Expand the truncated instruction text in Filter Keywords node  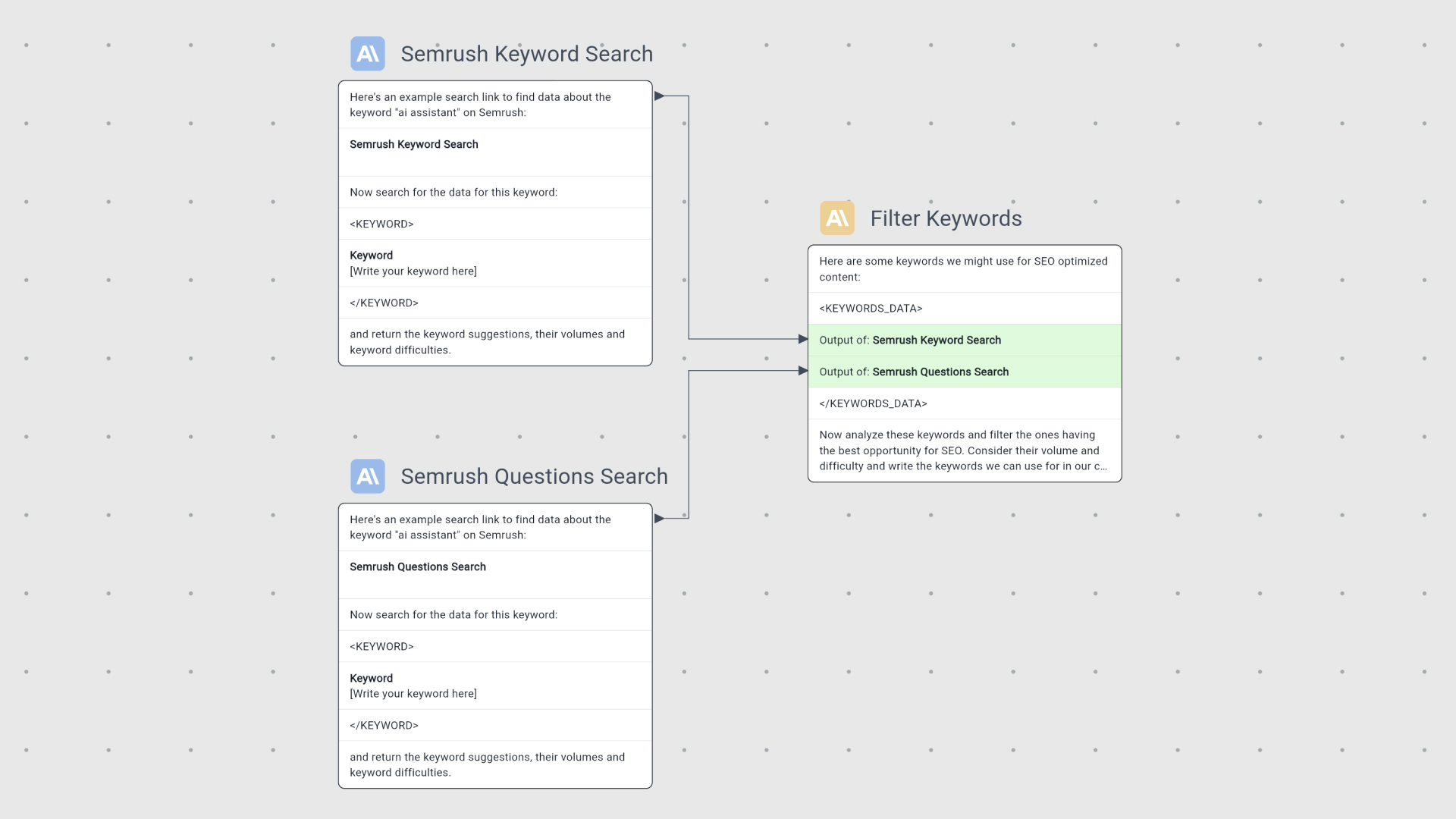point(964,450)
